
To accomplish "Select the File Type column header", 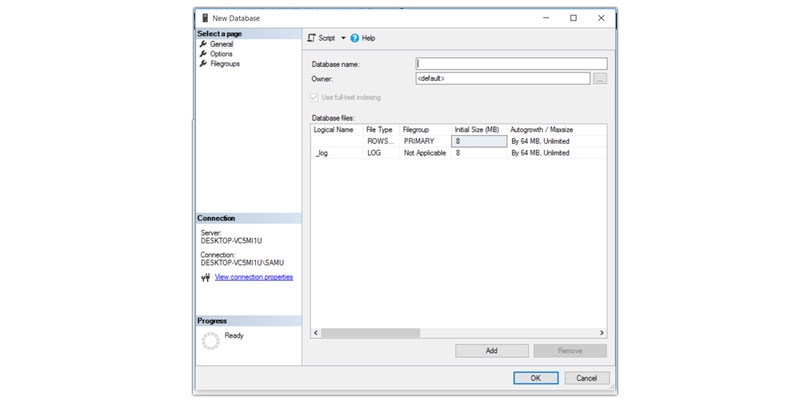I will tap(381, 130).
